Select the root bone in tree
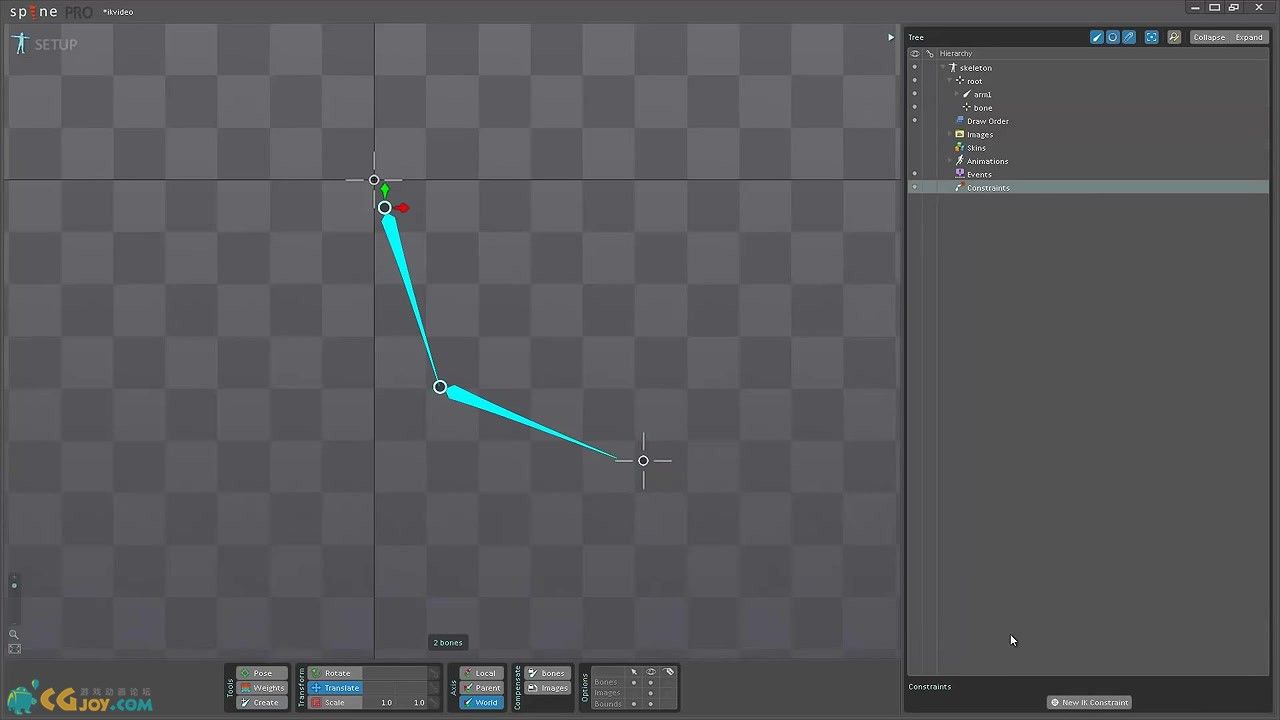This screenshot has width=1280, height=720. pyautogui.click(x=974, y=81)
